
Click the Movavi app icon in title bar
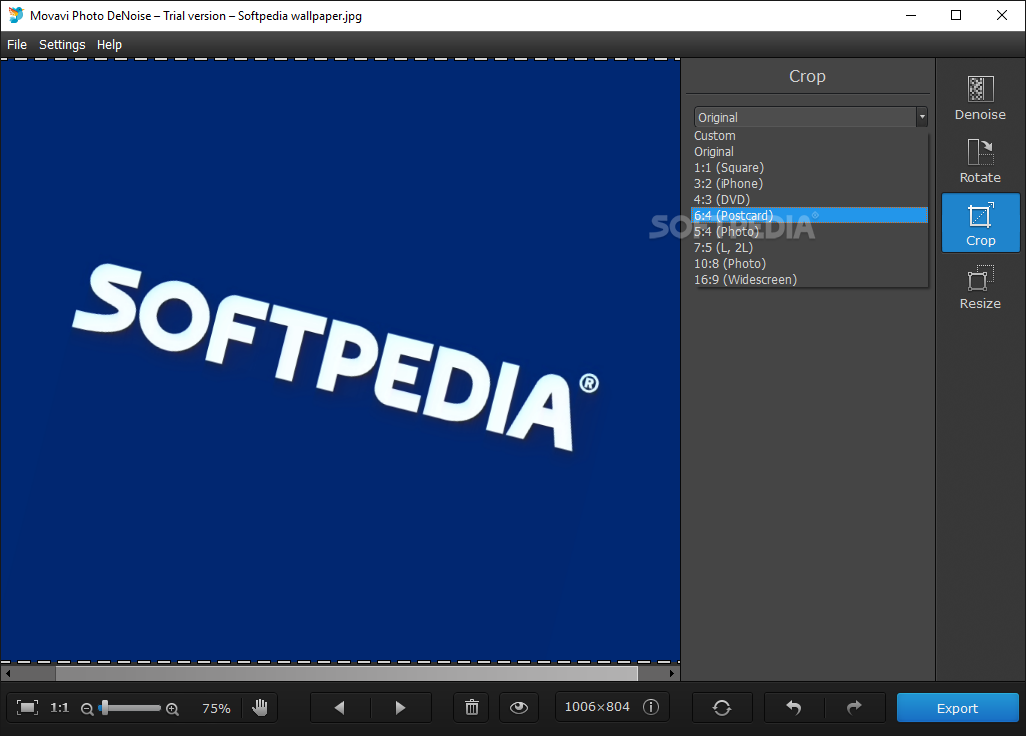pyautogui.click(x=16, y=15)
